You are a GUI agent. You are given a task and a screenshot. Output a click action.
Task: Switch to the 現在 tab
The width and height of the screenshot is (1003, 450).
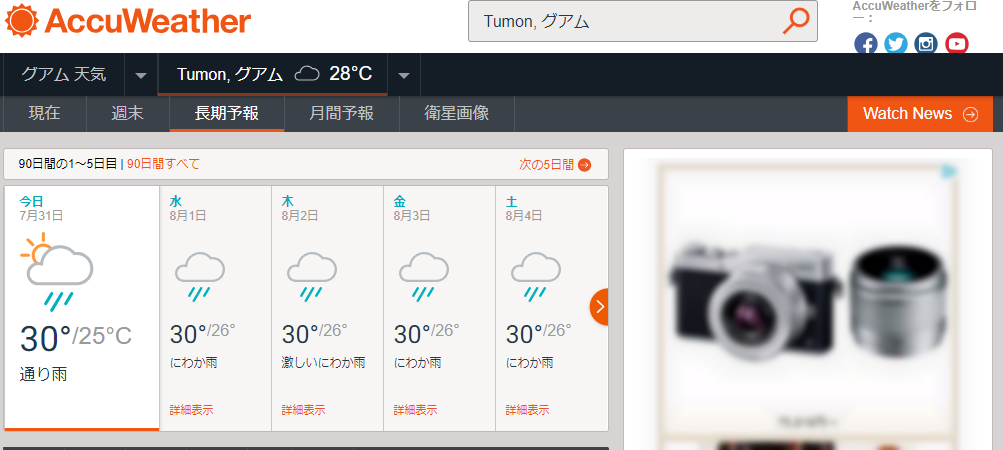(x=44, y=113)
